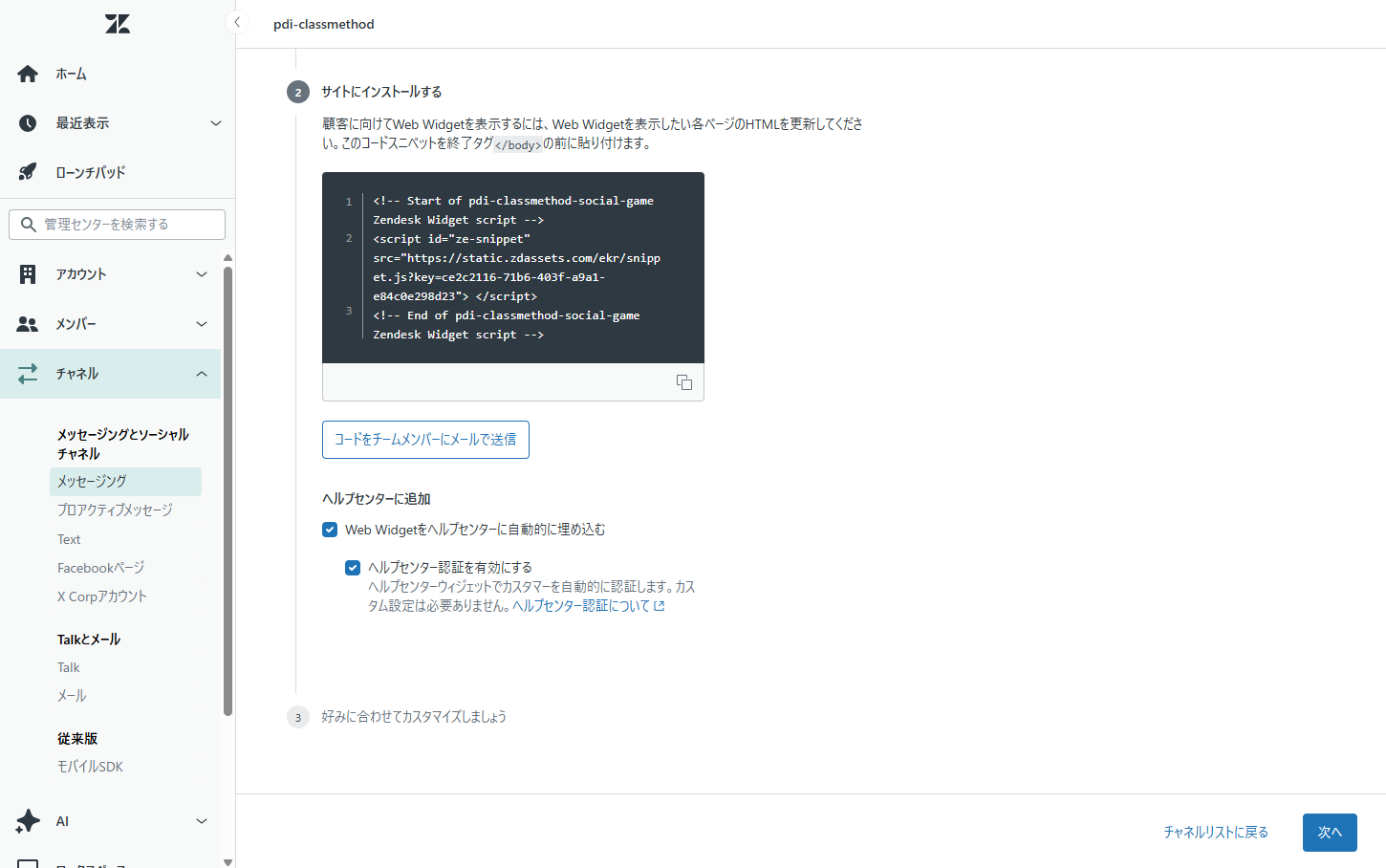Collapse the sidebar with the chevron button
Viewport: 1386px width, 868px height.
click(237, 22)
